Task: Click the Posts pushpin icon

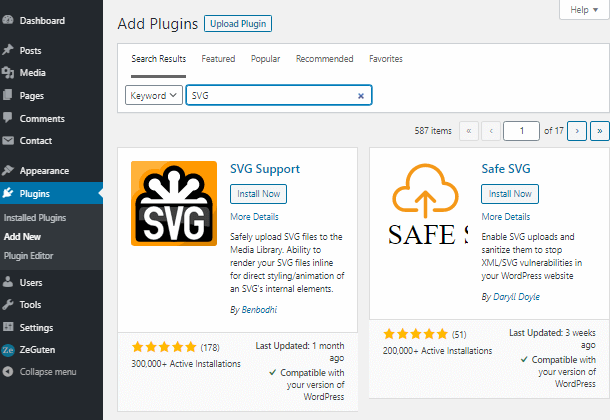Action: click(x=7, y=50)
